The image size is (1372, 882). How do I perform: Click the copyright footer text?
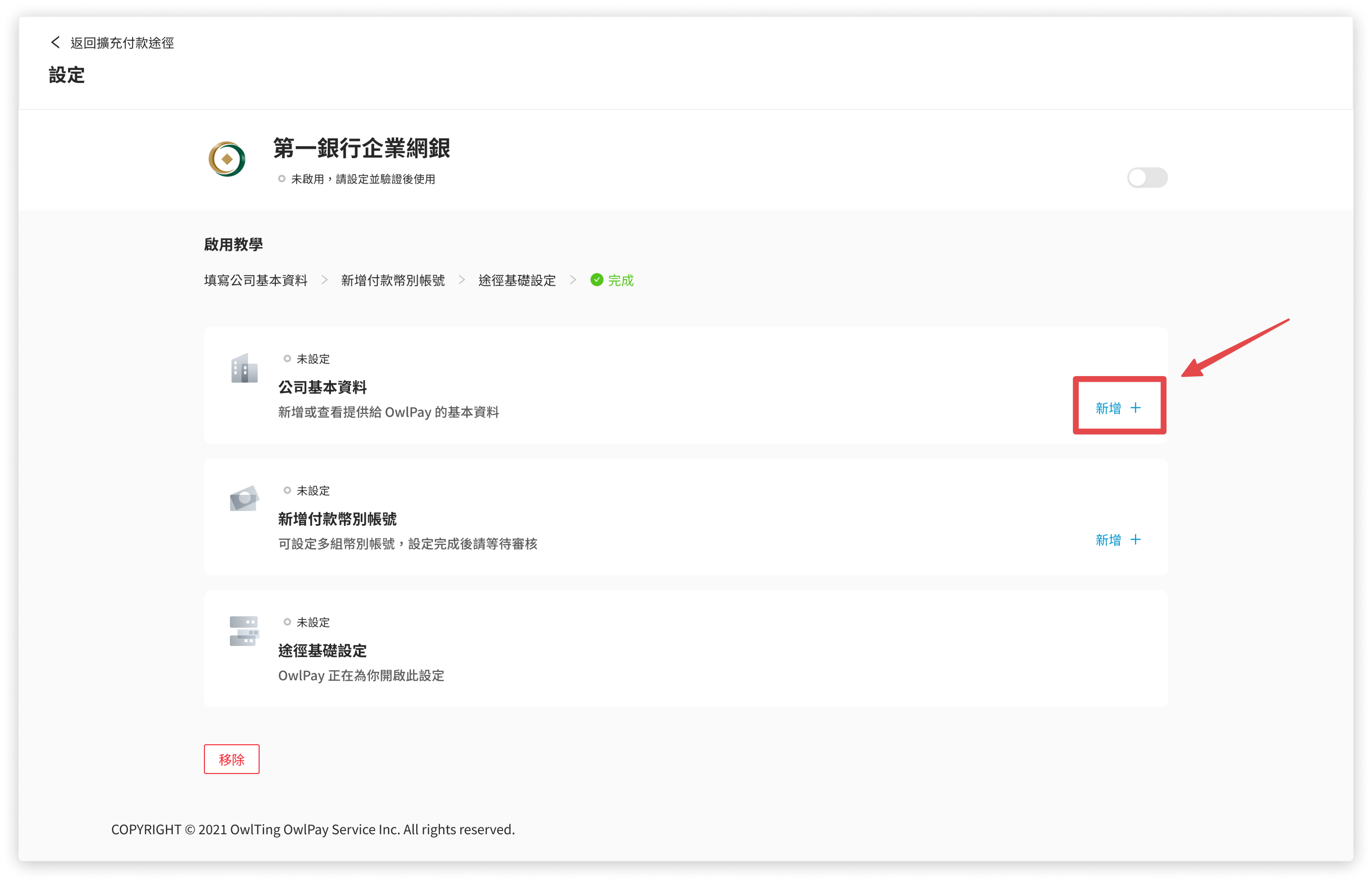coord(313,829)
